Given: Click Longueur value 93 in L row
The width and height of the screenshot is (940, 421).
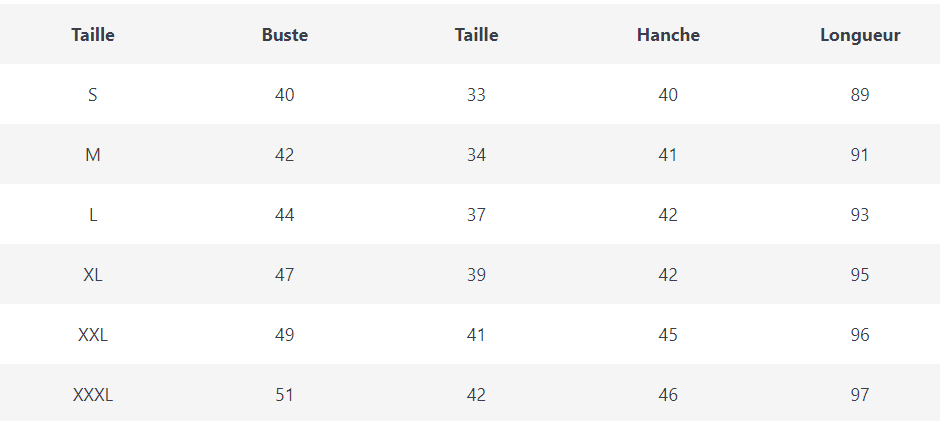Looking at the screenshot, I should point(860,215).
